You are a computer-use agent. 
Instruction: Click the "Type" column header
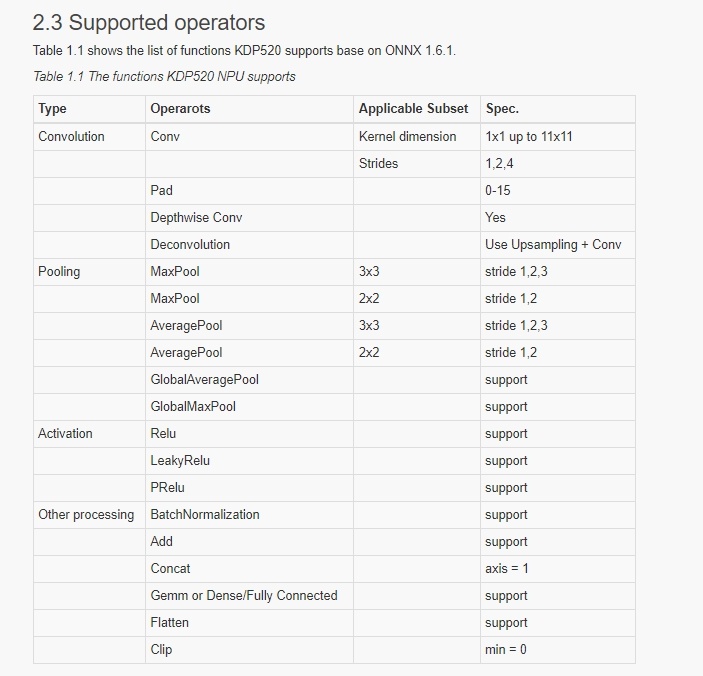(x=53, y=109)
